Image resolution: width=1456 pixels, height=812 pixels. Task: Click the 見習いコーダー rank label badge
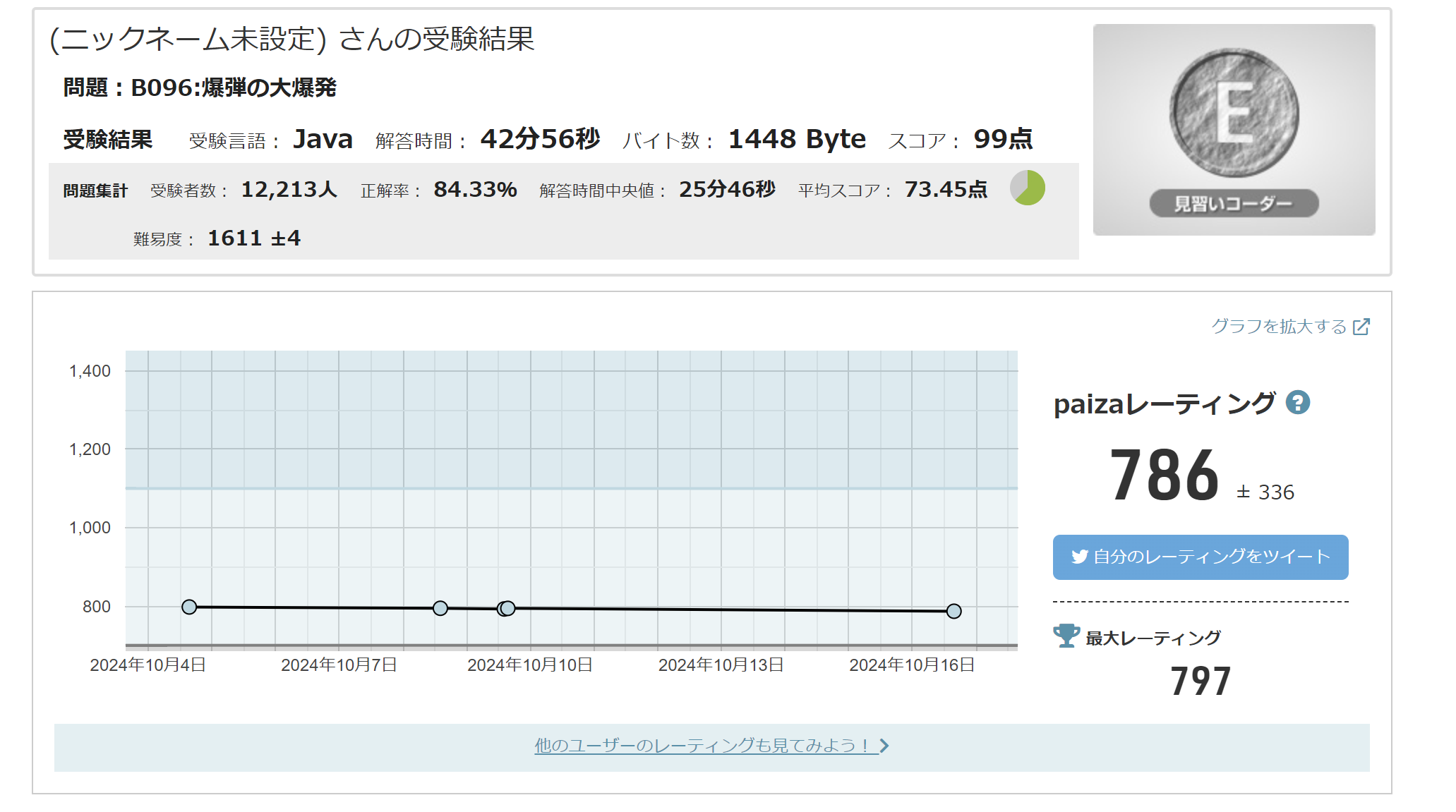click(x=1234, y=204)
